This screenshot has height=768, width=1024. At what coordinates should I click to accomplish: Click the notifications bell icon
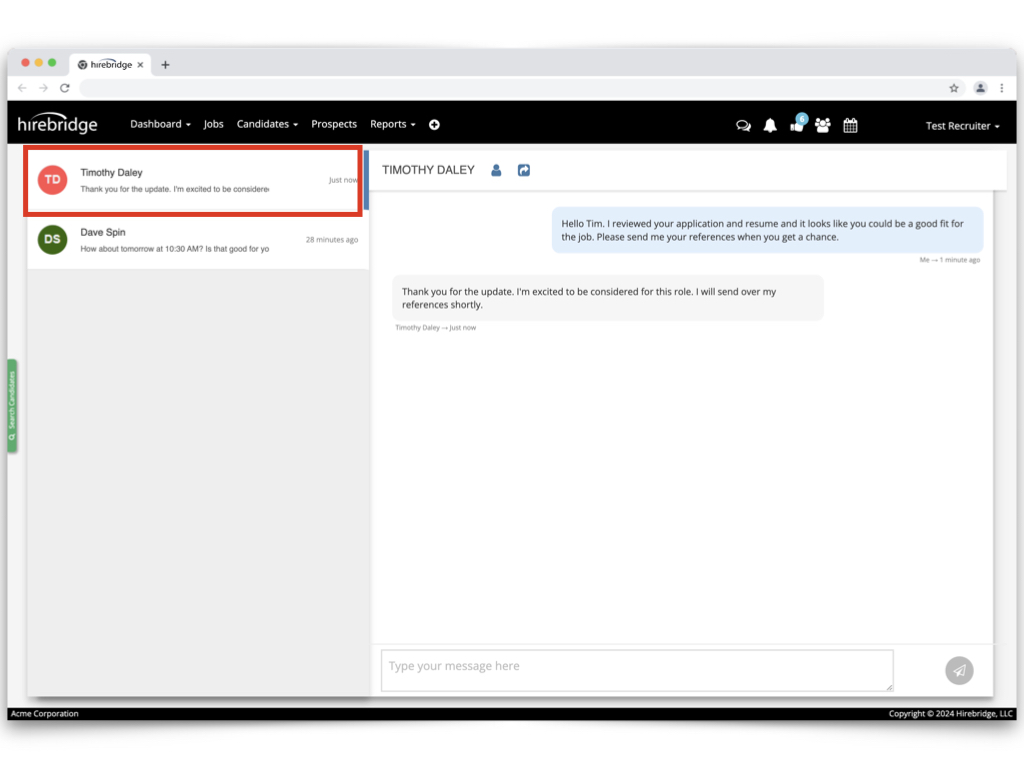(x=770, y=126)
